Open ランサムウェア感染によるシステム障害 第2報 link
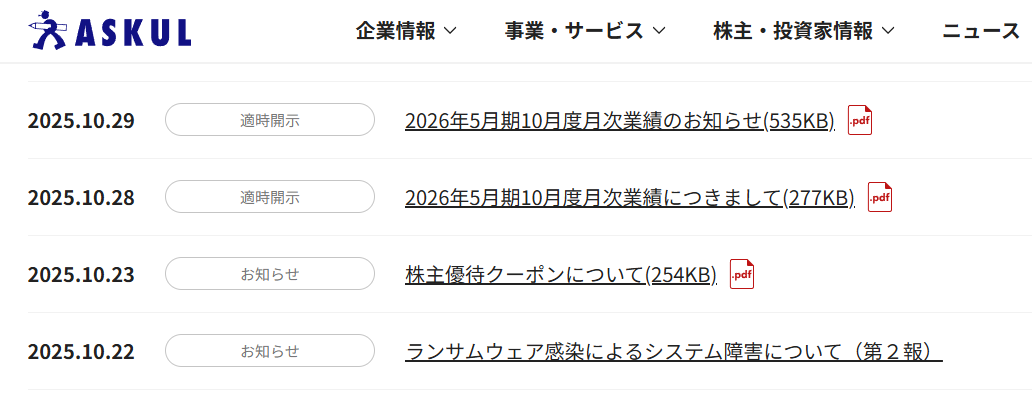 (x=673, y=352)
